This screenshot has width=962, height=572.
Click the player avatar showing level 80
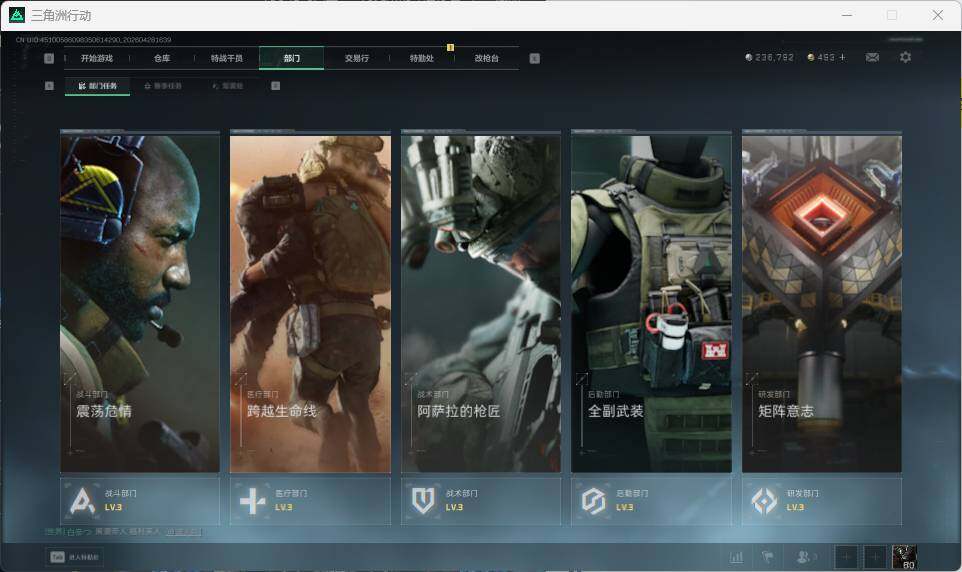pos(904,557)
